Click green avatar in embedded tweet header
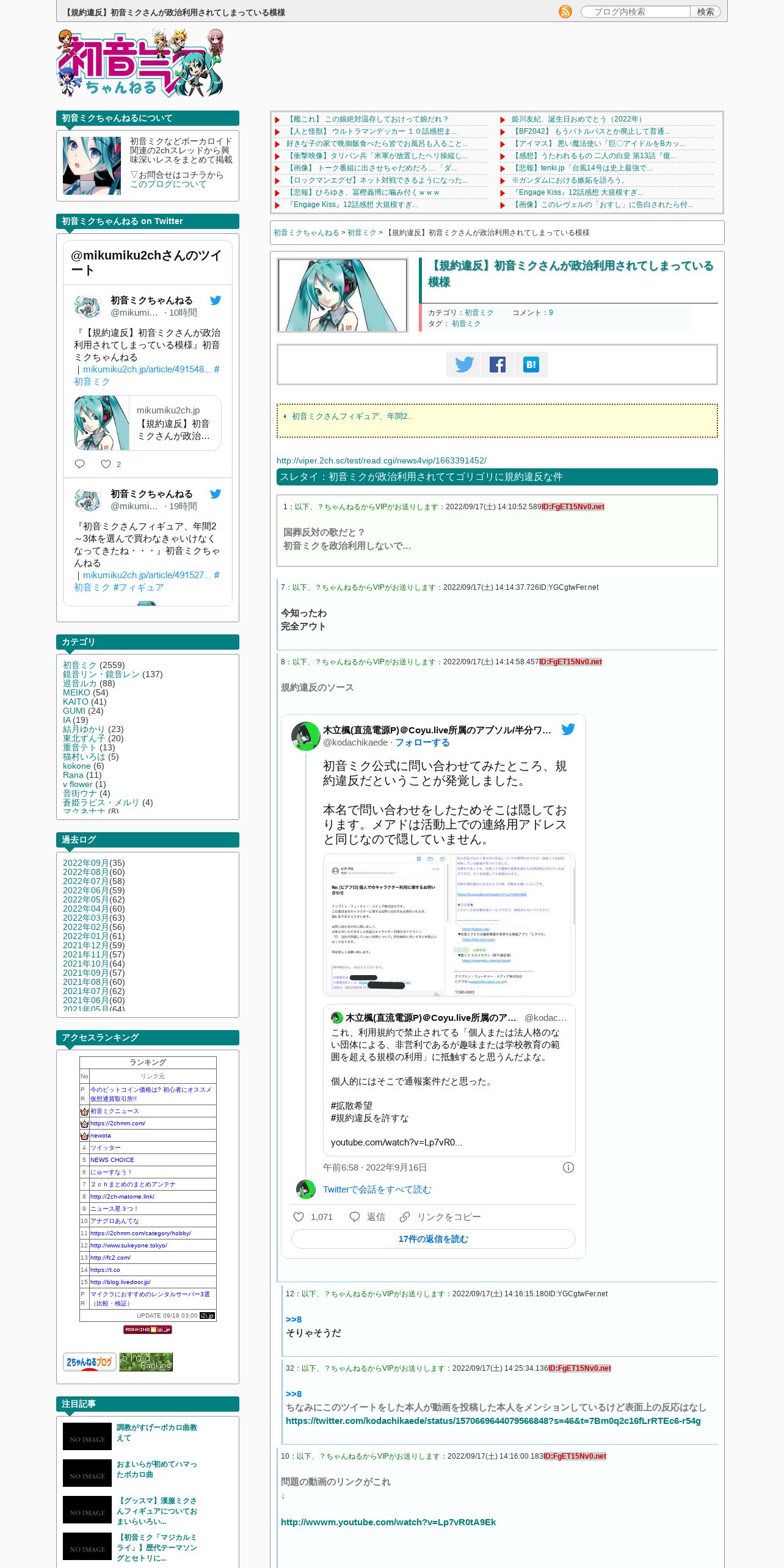Screen dimensions: 784x1568 pyautogui.click(x=306, y=736)
